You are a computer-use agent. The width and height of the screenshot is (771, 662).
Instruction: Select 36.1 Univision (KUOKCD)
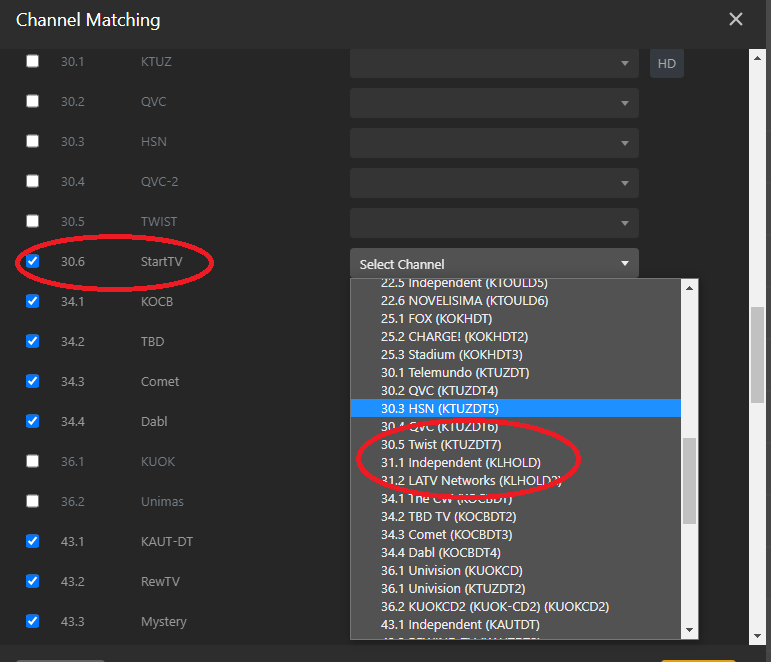[x=515, y=571]
